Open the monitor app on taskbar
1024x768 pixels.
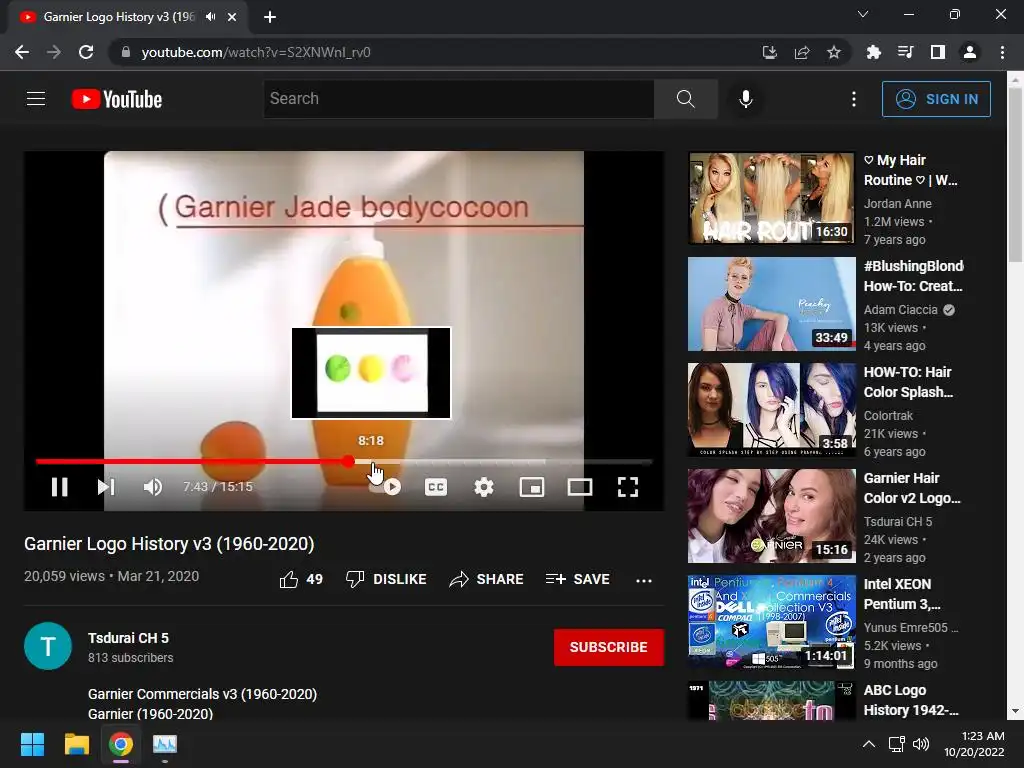pyautogui.click(x=165, y=744)
